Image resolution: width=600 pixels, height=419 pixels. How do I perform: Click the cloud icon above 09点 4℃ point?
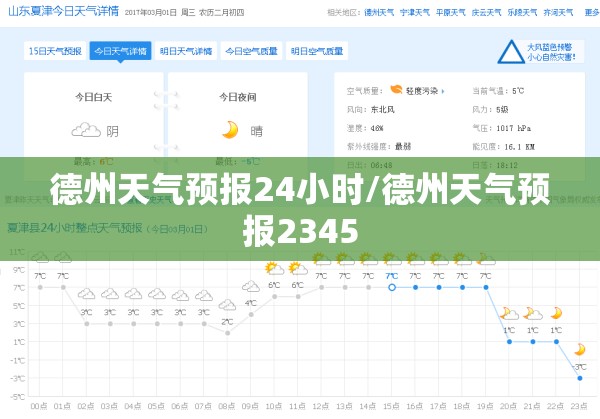point(251,286)
